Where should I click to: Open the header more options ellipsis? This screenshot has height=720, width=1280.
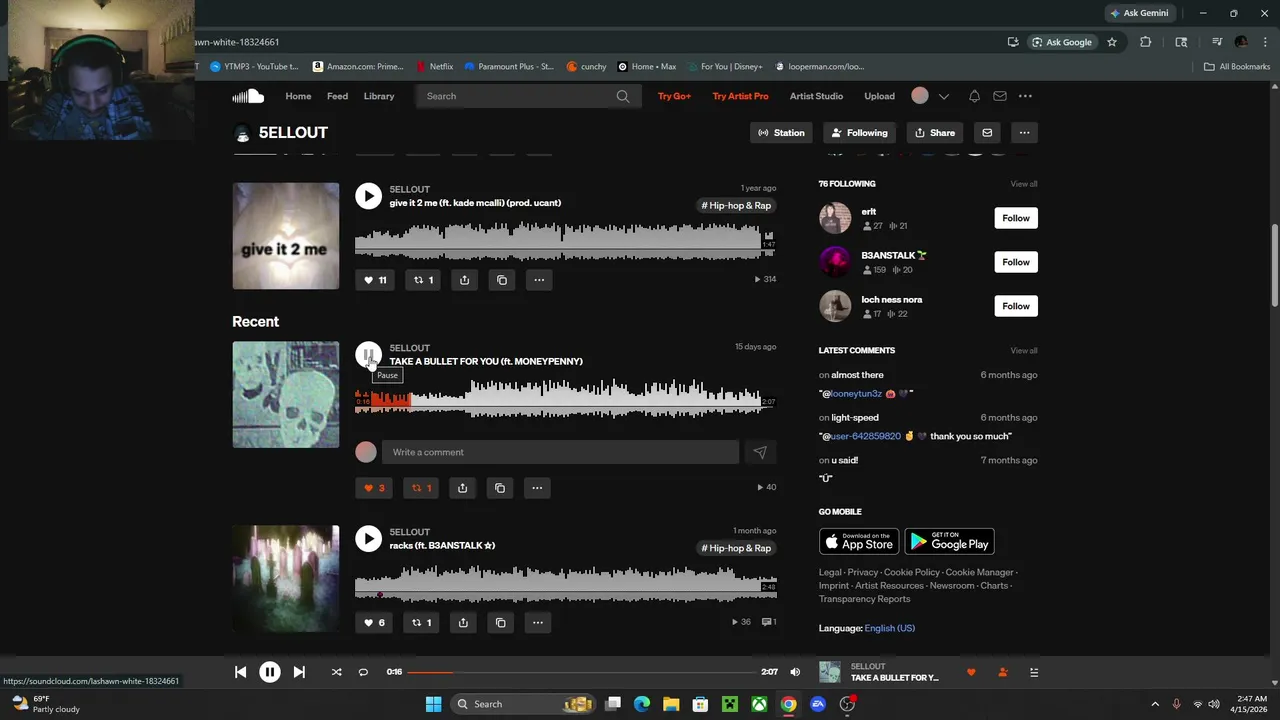(x=1025, y=96)
